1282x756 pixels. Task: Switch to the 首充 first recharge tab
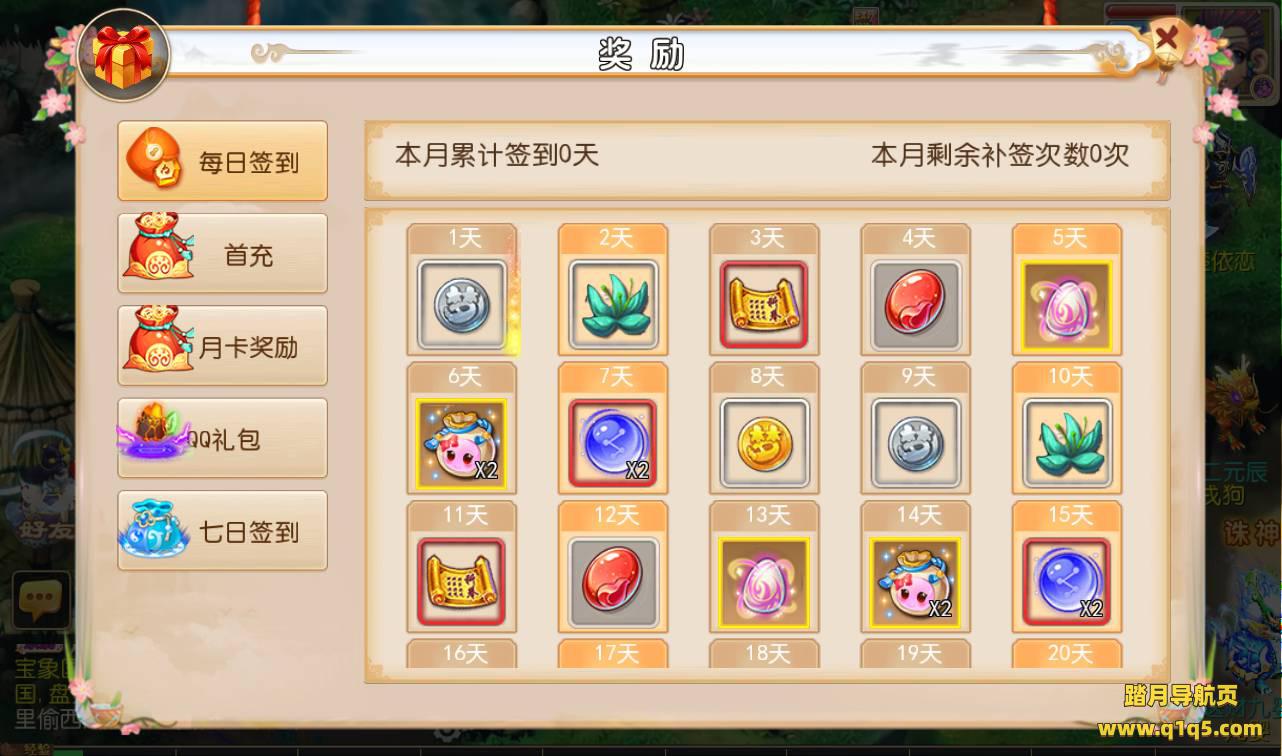[223, 254]
